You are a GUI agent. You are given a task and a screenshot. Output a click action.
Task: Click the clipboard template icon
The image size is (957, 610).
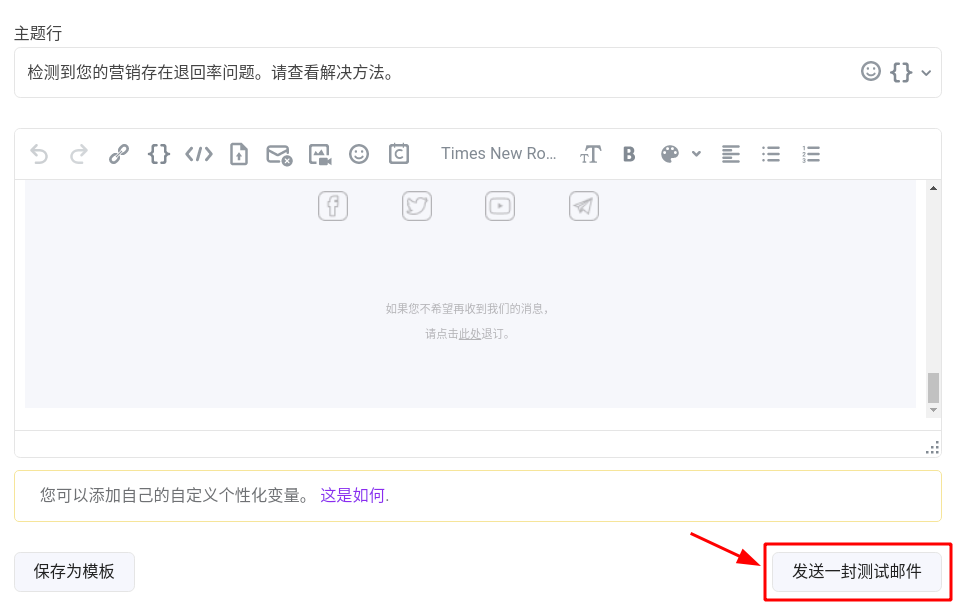(399, 154)
